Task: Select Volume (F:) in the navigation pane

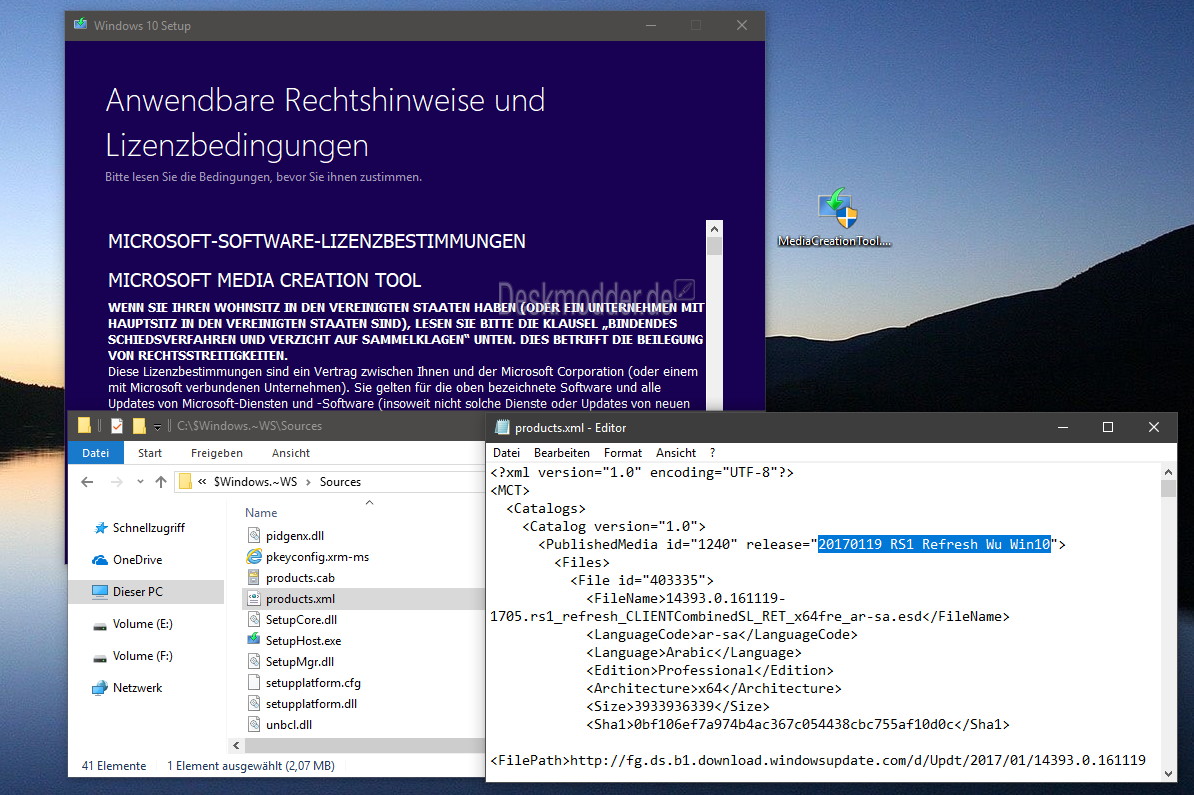Action: pos(142,656)
